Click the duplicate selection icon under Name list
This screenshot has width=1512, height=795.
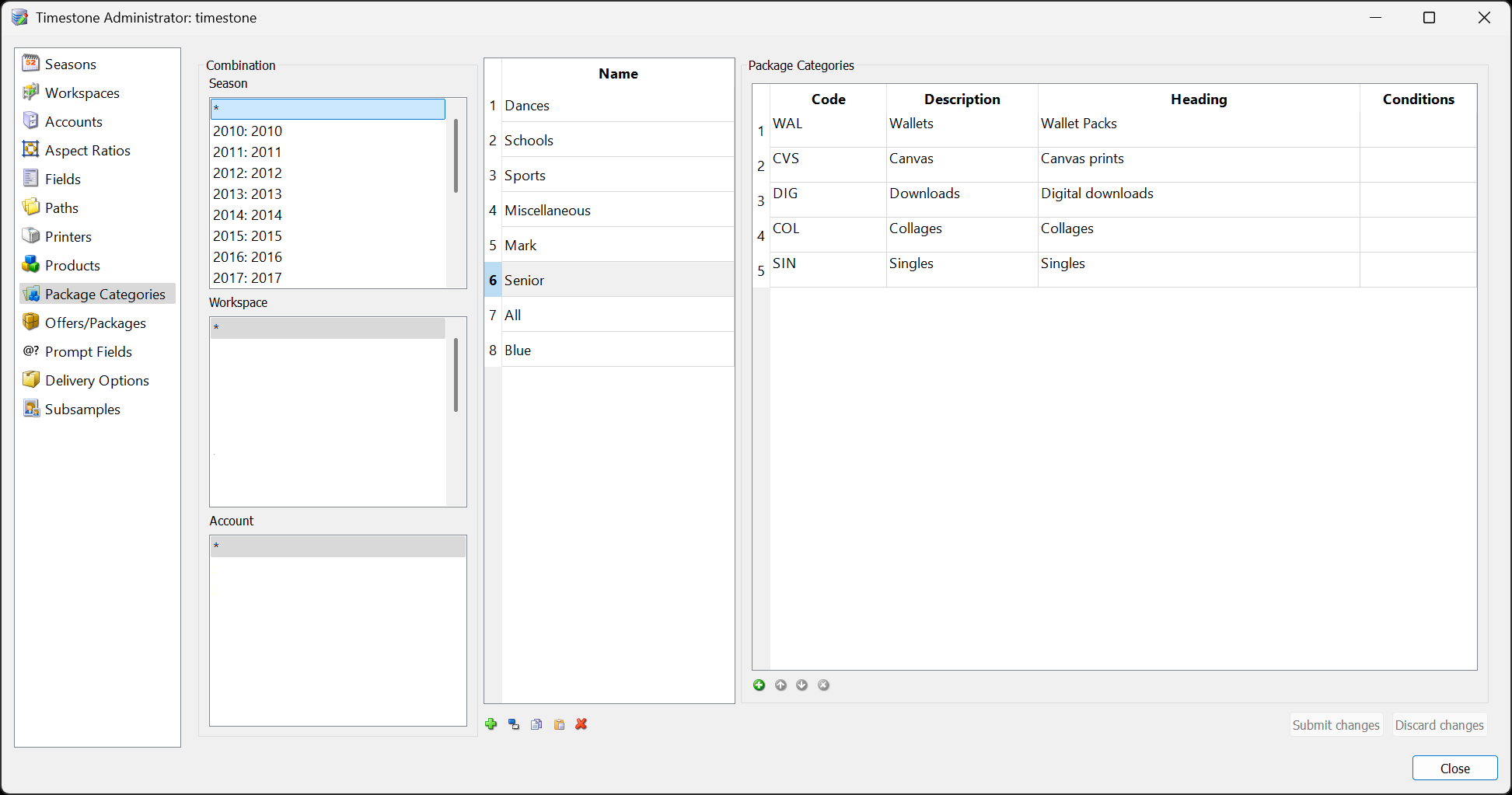tap(514, 724)
